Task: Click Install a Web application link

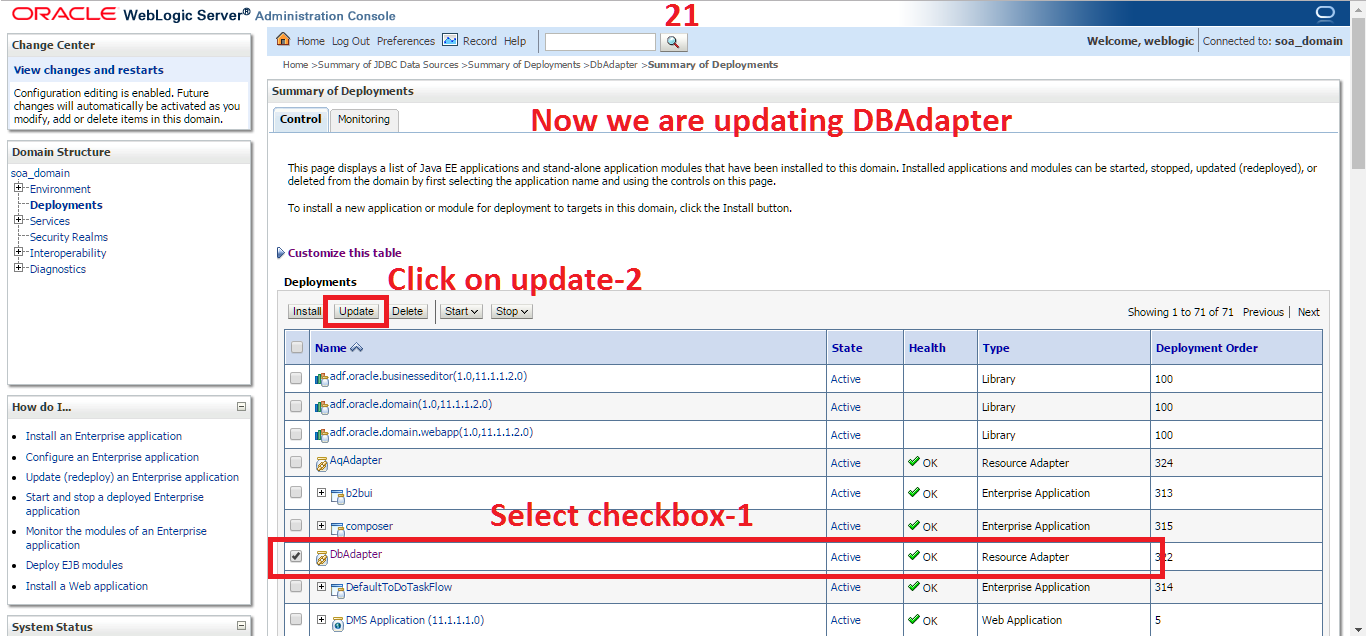Action: [87, 586]
